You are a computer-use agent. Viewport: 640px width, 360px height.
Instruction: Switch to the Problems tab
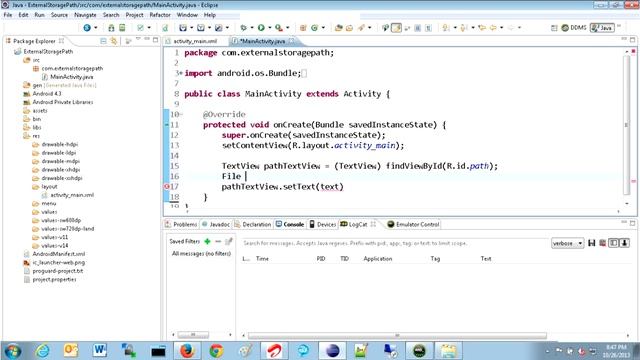[x=181, y=224]
